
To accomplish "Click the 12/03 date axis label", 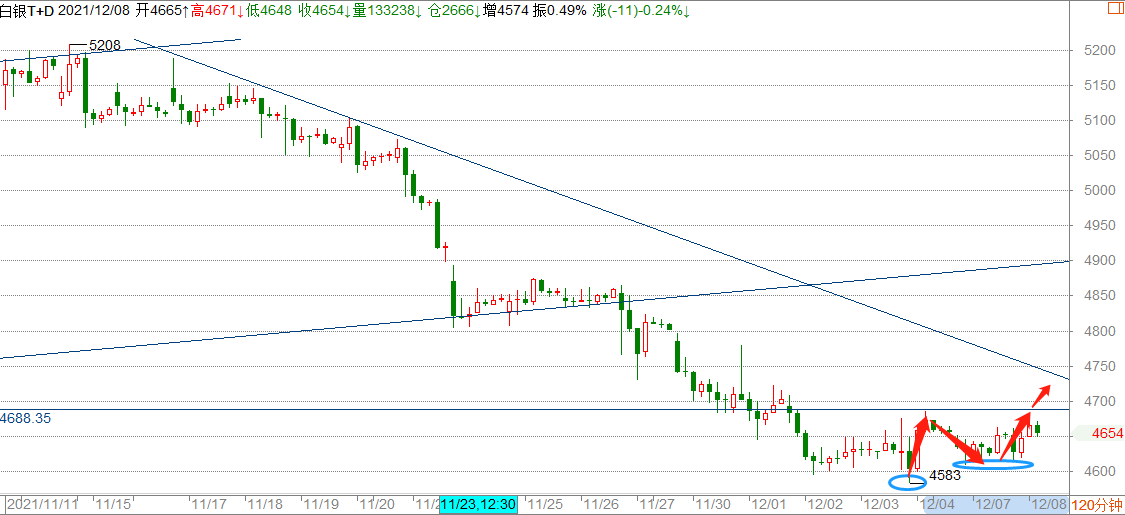I will tap(882, 505).
